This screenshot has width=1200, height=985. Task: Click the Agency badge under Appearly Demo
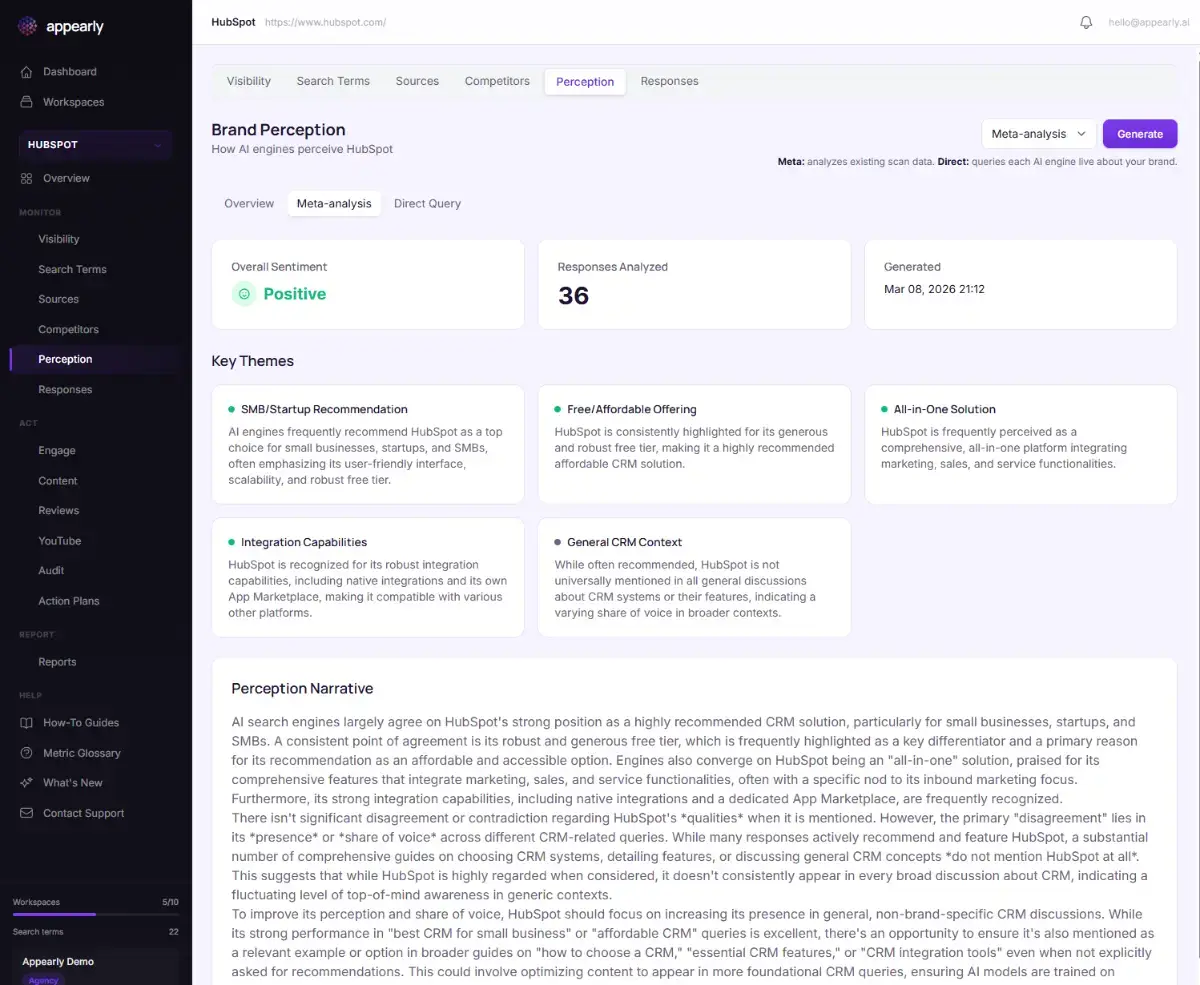pyautogui.click(x=43, y=980)
